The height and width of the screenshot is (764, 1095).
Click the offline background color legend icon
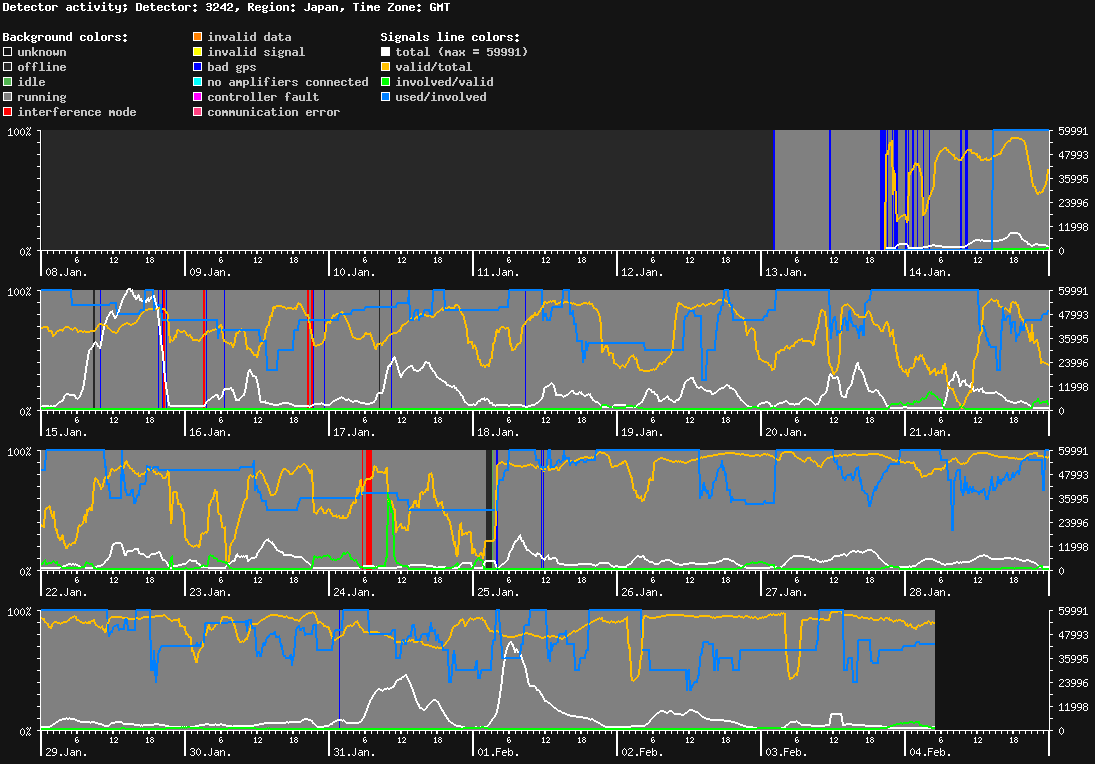(7, 67)
